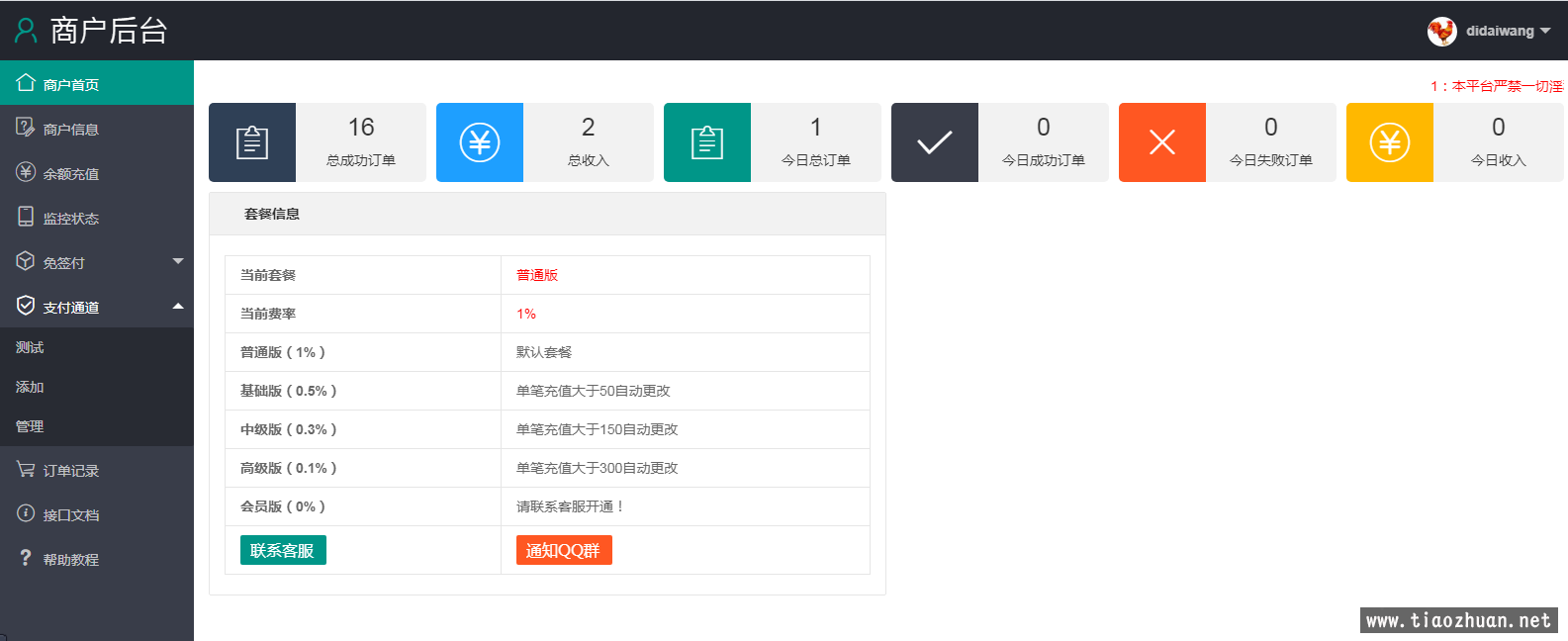
Task: Open 帮助教程 menu item
Action: point(97,558)
